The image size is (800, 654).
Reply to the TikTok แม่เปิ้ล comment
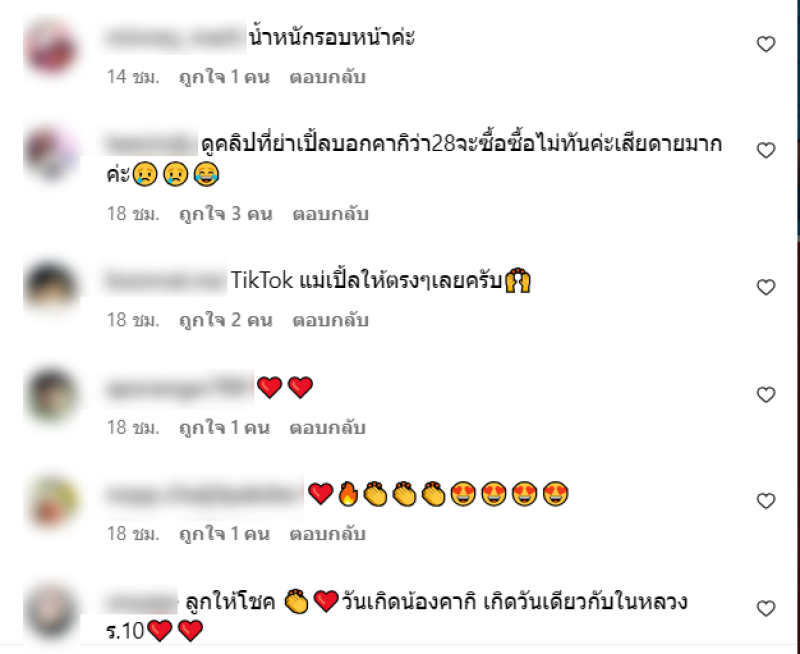(x=331, y=320)
